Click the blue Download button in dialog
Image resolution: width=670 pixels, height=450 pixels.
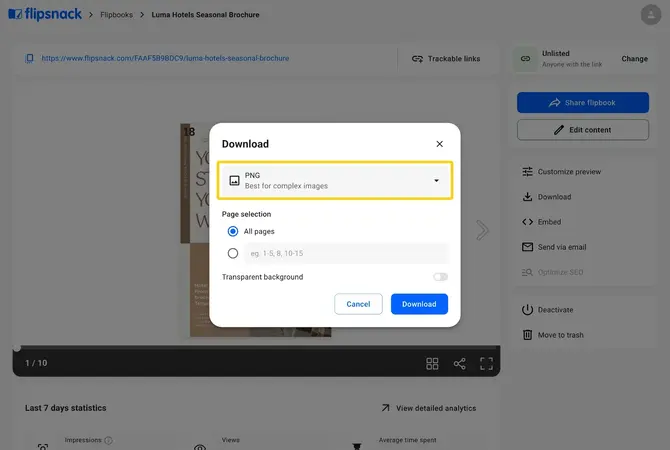coord(419,304)
